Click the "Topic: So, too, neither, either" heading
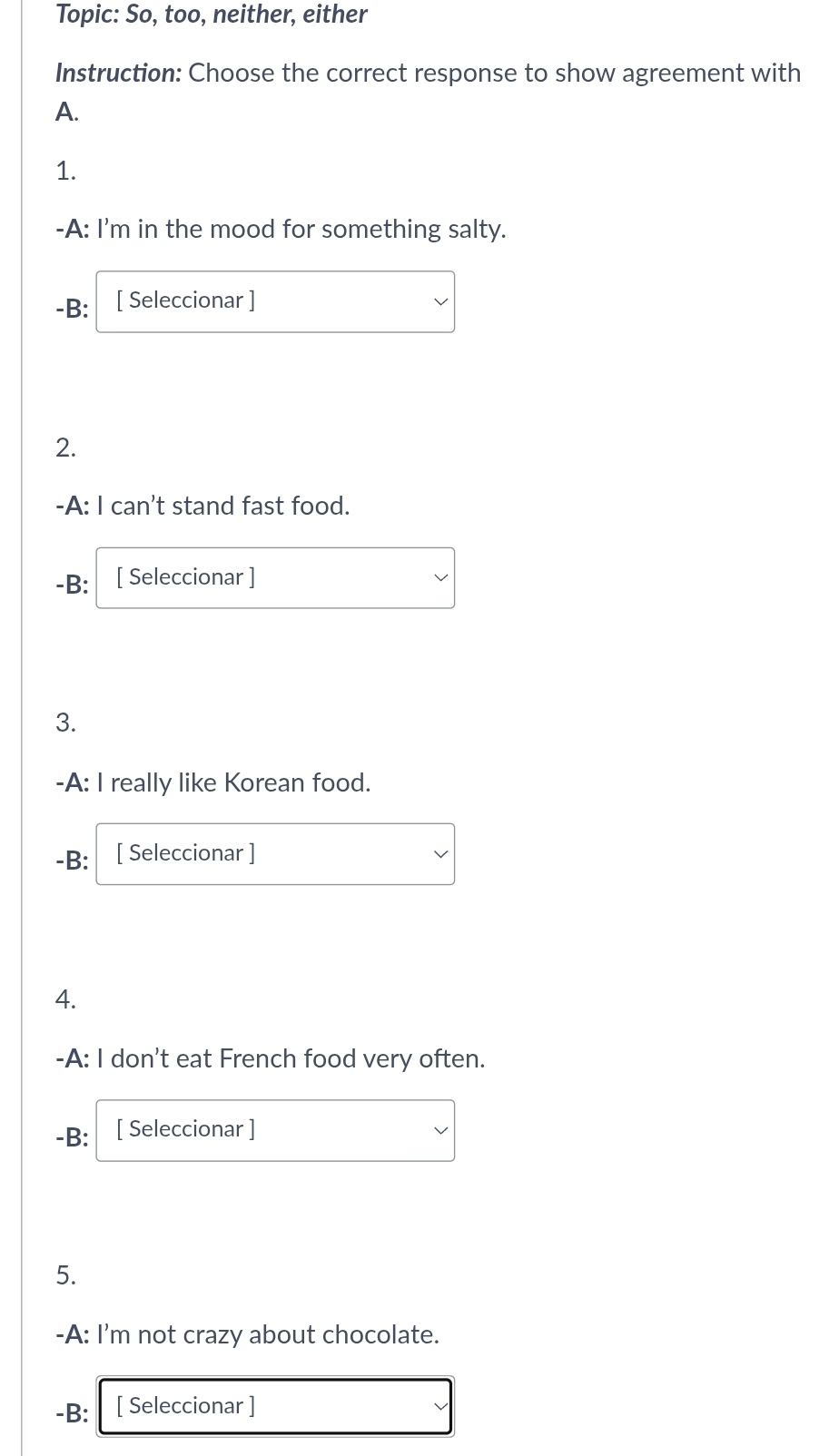 (x=212, y=15)
